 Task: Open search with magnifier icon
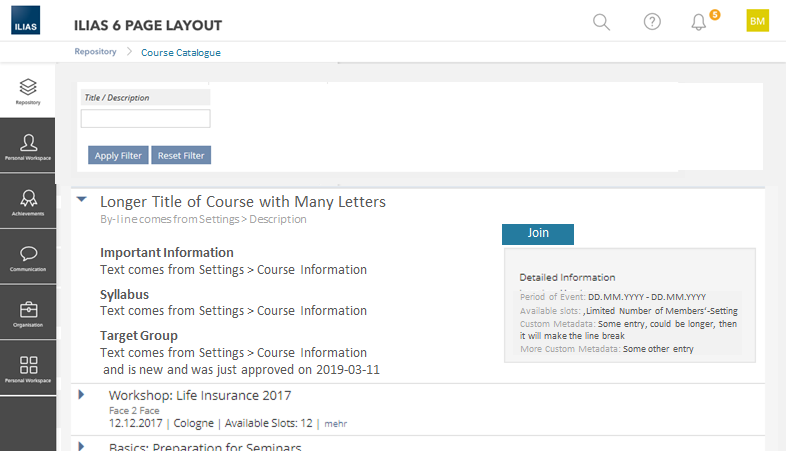601,22
